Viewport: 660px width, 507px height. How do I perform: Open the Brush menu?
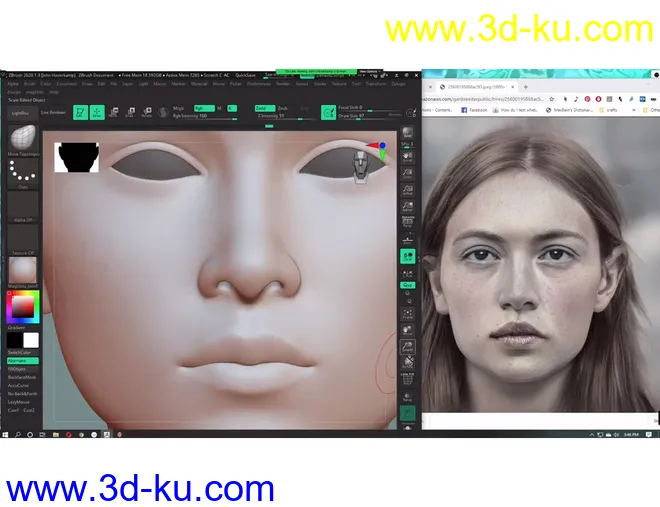30,84
